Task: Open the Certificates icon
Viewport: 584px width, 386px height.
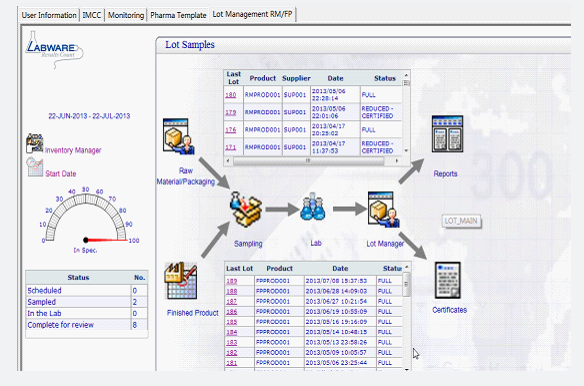Action: (448, 280)
